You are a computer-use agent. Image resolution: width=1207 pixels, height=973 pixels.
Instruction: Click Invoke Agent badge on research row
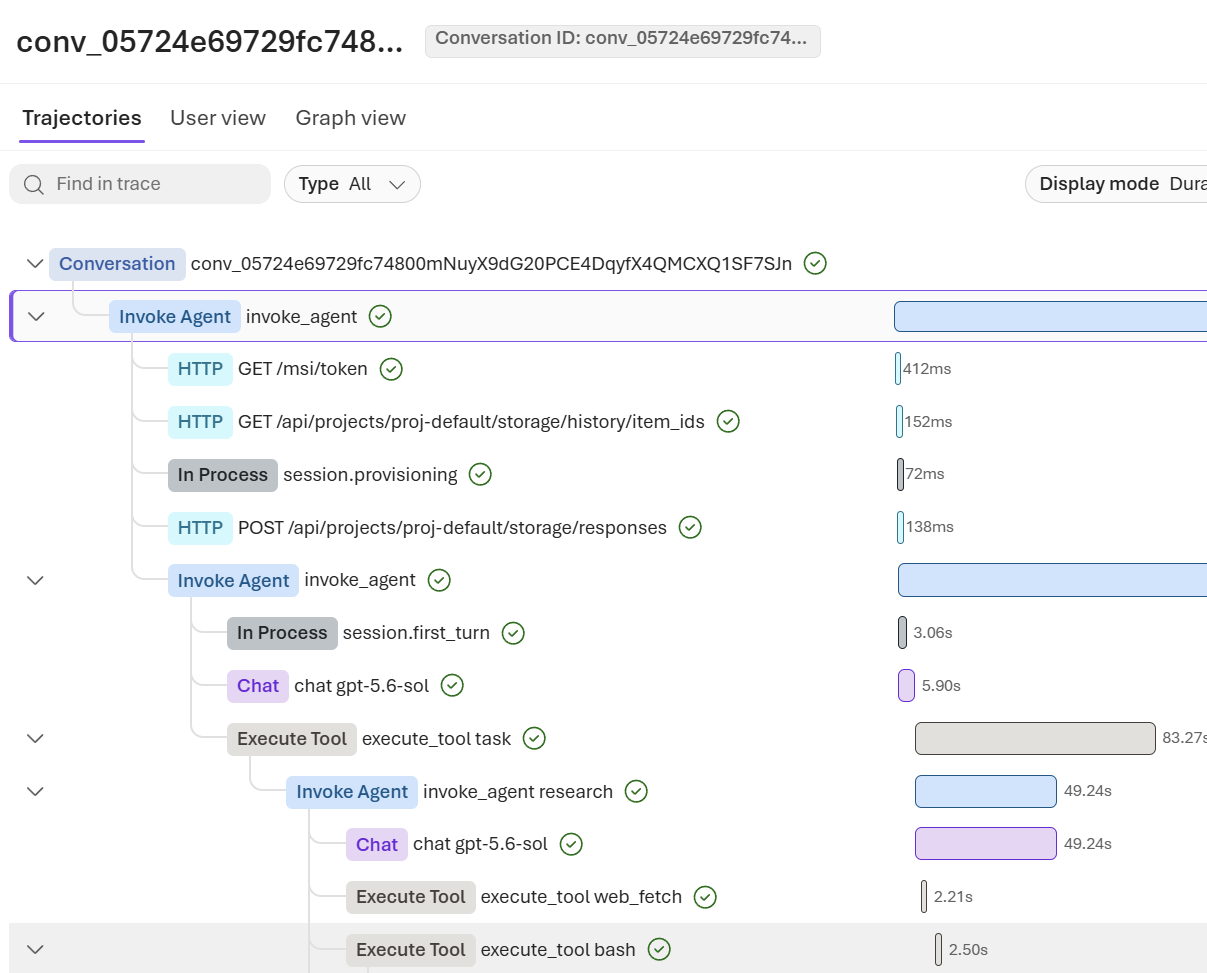pos(352,792)
